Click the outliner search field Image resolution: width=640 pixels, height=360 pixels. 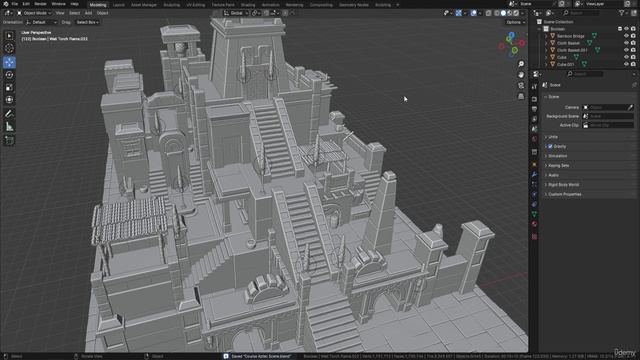pos(581,13)
